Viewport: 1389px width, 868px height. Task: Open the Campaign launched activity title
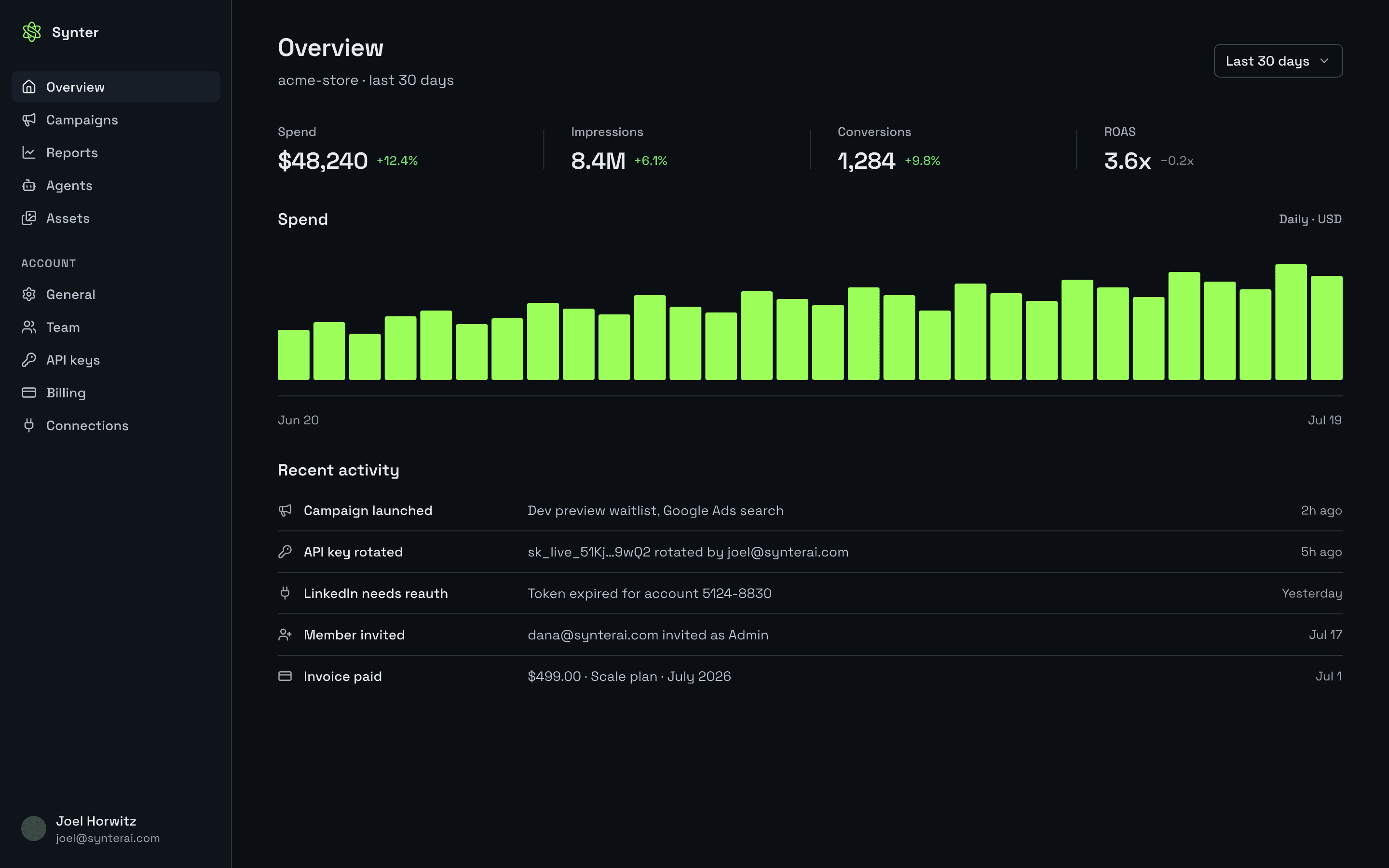pyautogui.click(x=368, y=510)
